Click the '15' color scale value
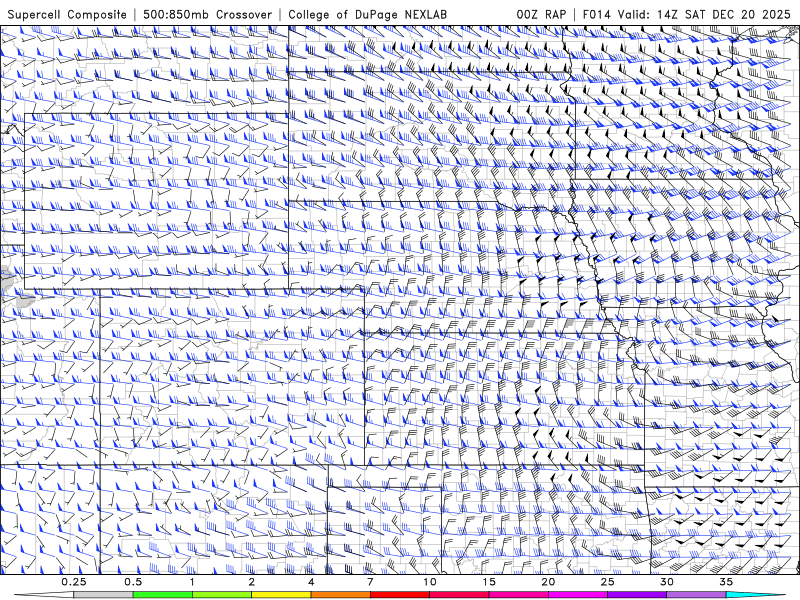The image size is (800, 600). click(x=489, y=582)
